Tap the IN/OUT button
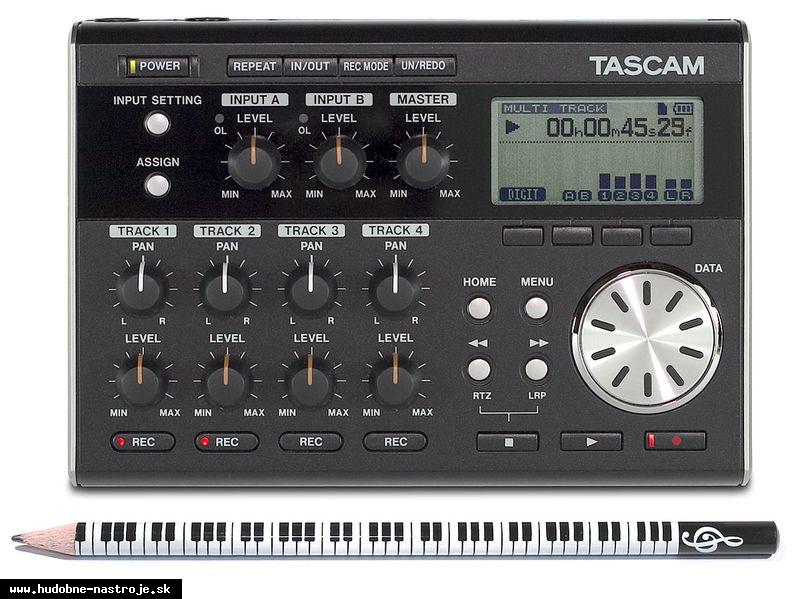Screen dimensions: 800x599 [310, 66]
